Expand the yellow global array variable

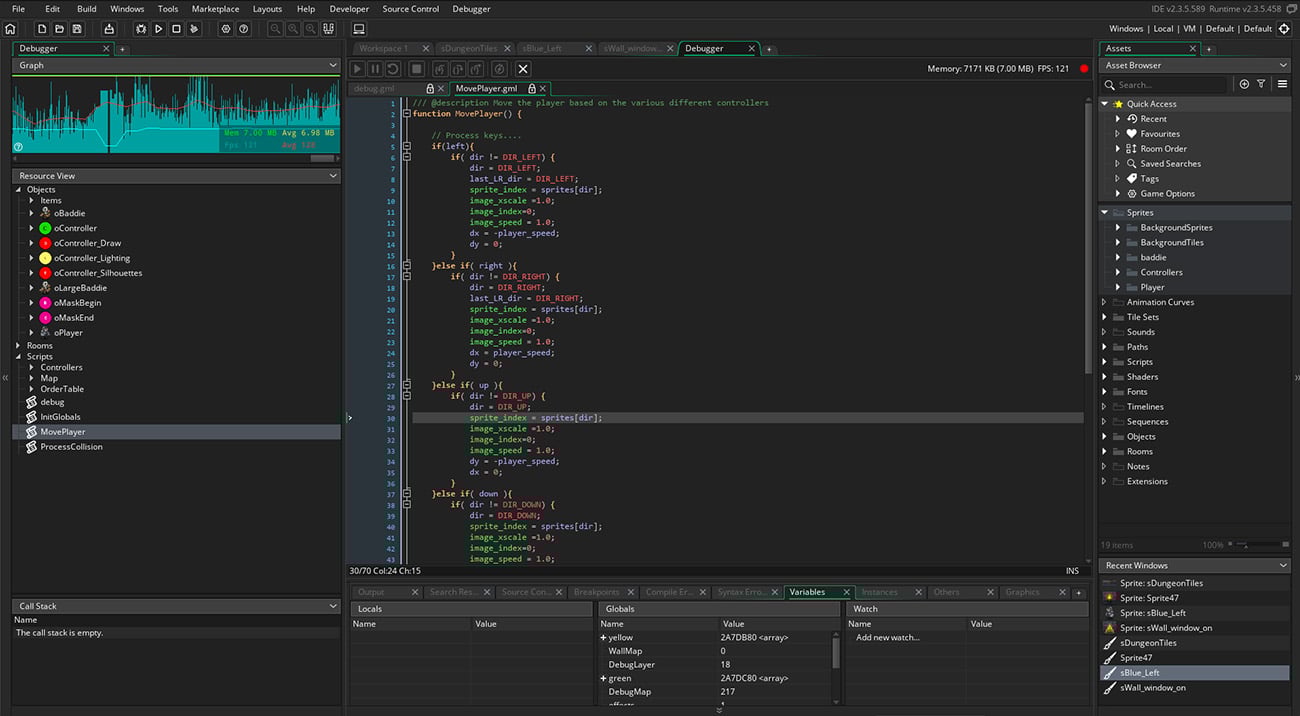point(603,638)
